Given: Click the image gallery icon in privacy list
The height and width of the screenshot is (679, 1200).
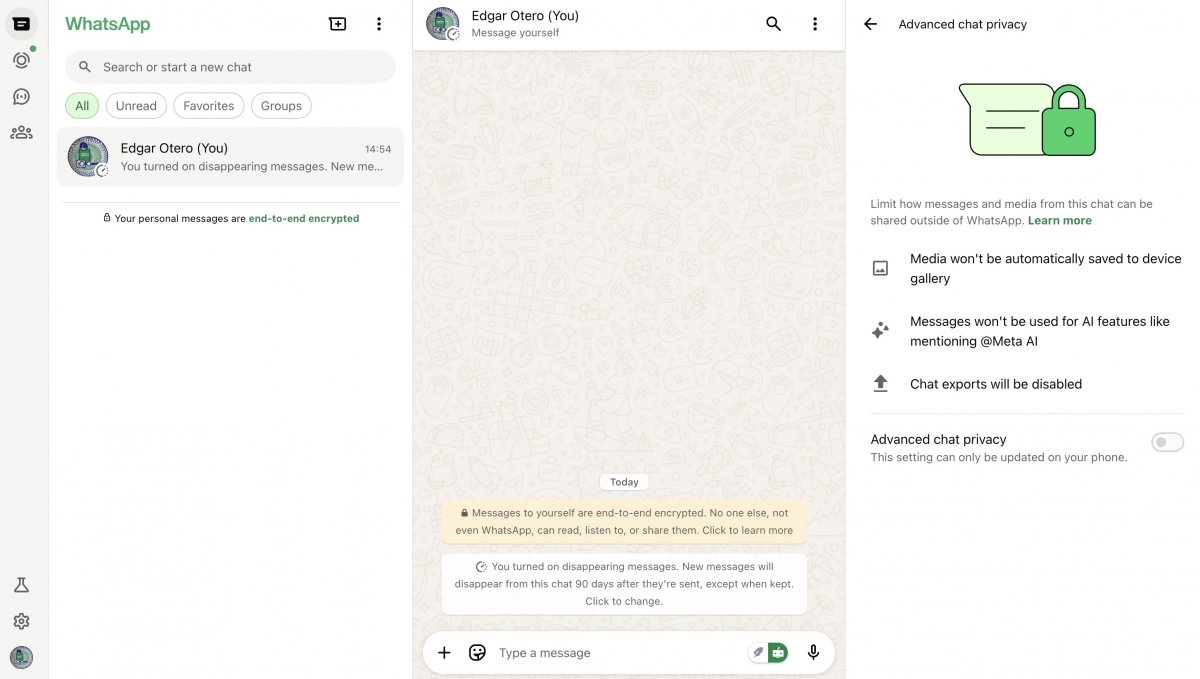Looking at the screenshot, I should pyautogui.click(x=880, y=268).
